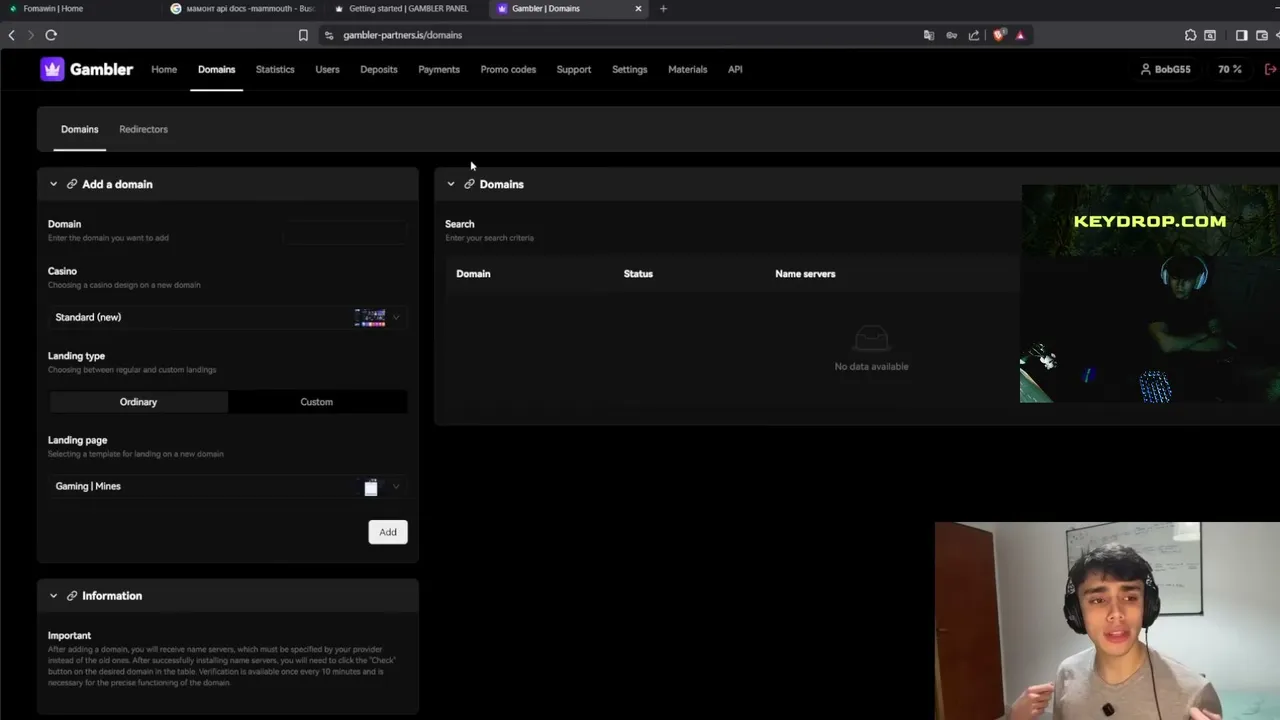Viewport: 1280px width, 720px height.
Task: Open a new browser tab with plus
Action: coord(663,9)
